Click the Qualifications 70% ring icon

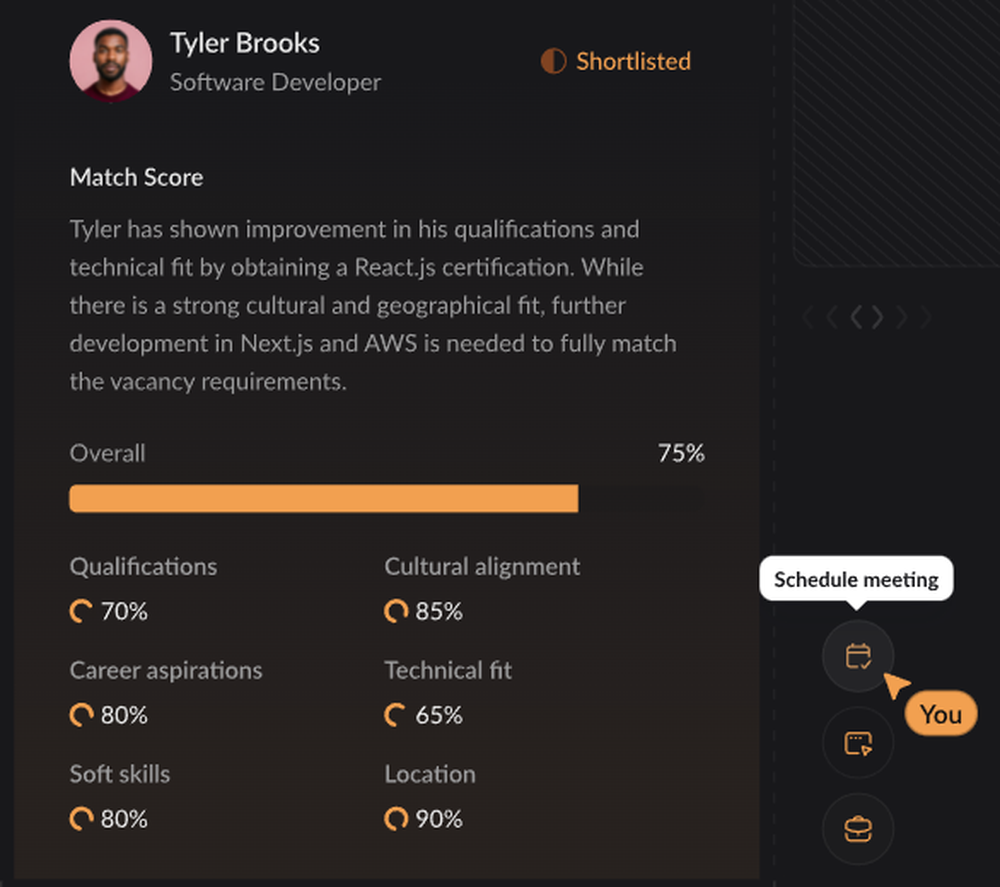tap(81, 611)
